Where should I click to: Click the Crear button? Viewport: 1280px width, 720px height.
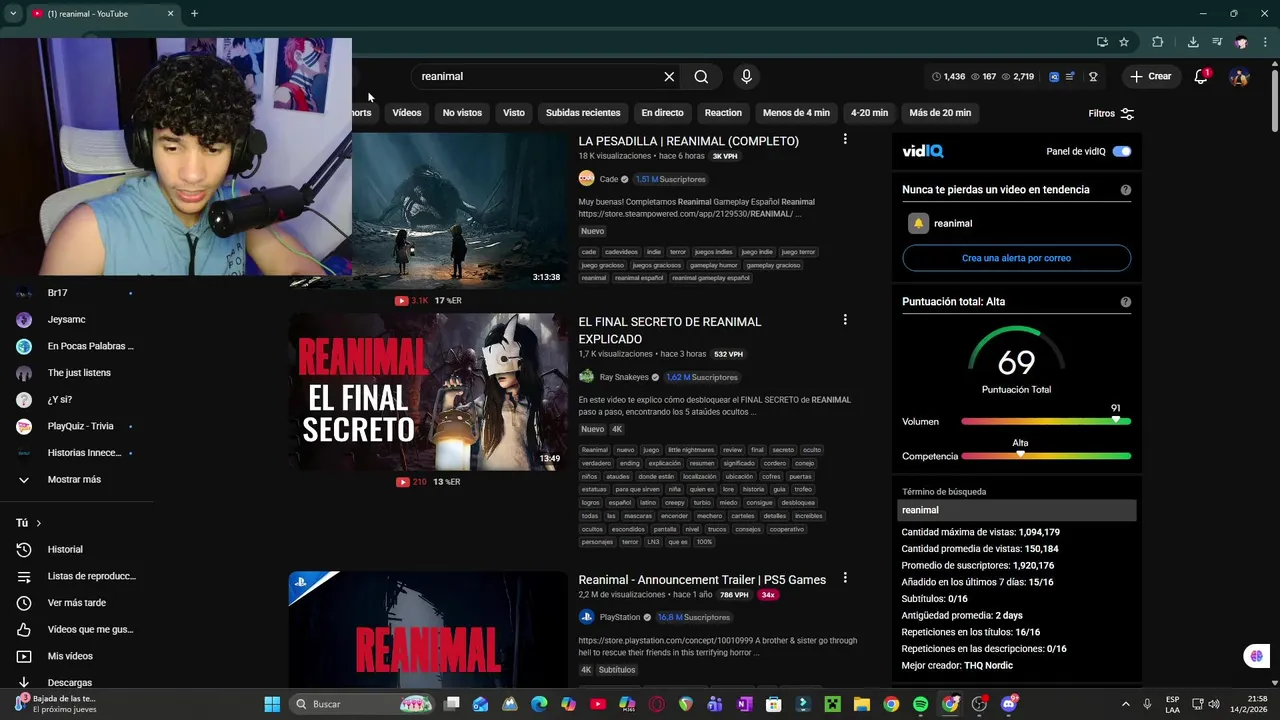pyautogui.click(x=1150, y=76)
